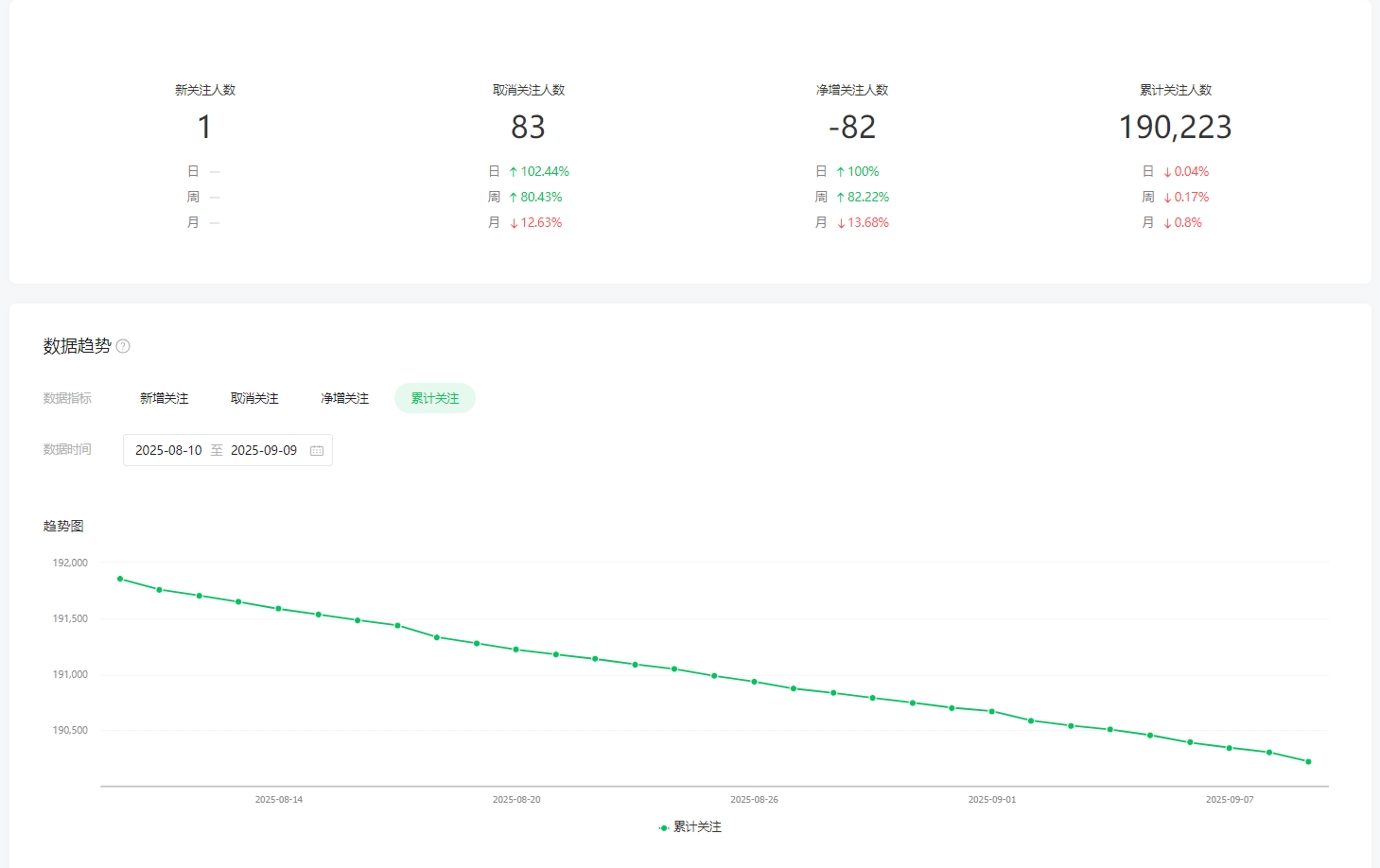Select the 取消关注 metric tab

[254, 398]
